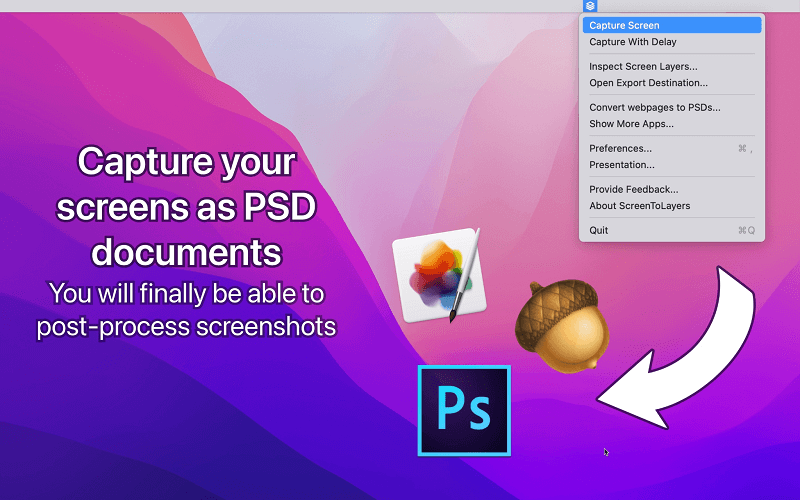Choose the Presentation… menu entry
Image resolution: width=800 pixels, height=500 pixels.
(672, 165)
